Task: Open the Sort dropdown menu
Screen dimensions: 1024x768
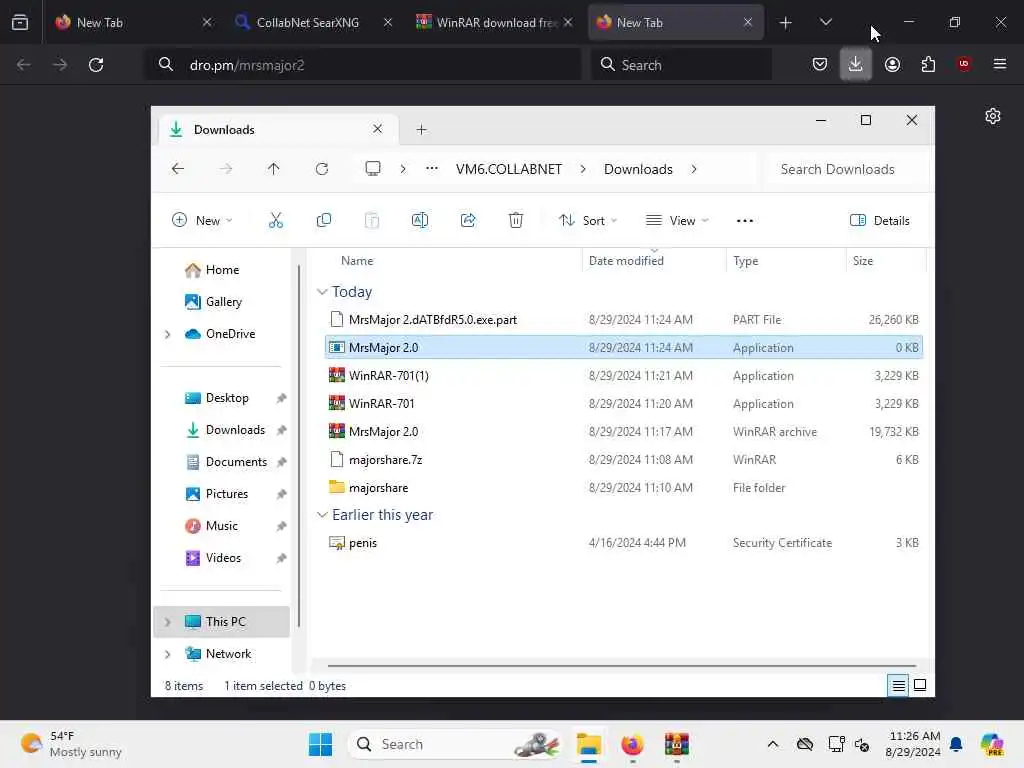Action: [588, 221]
